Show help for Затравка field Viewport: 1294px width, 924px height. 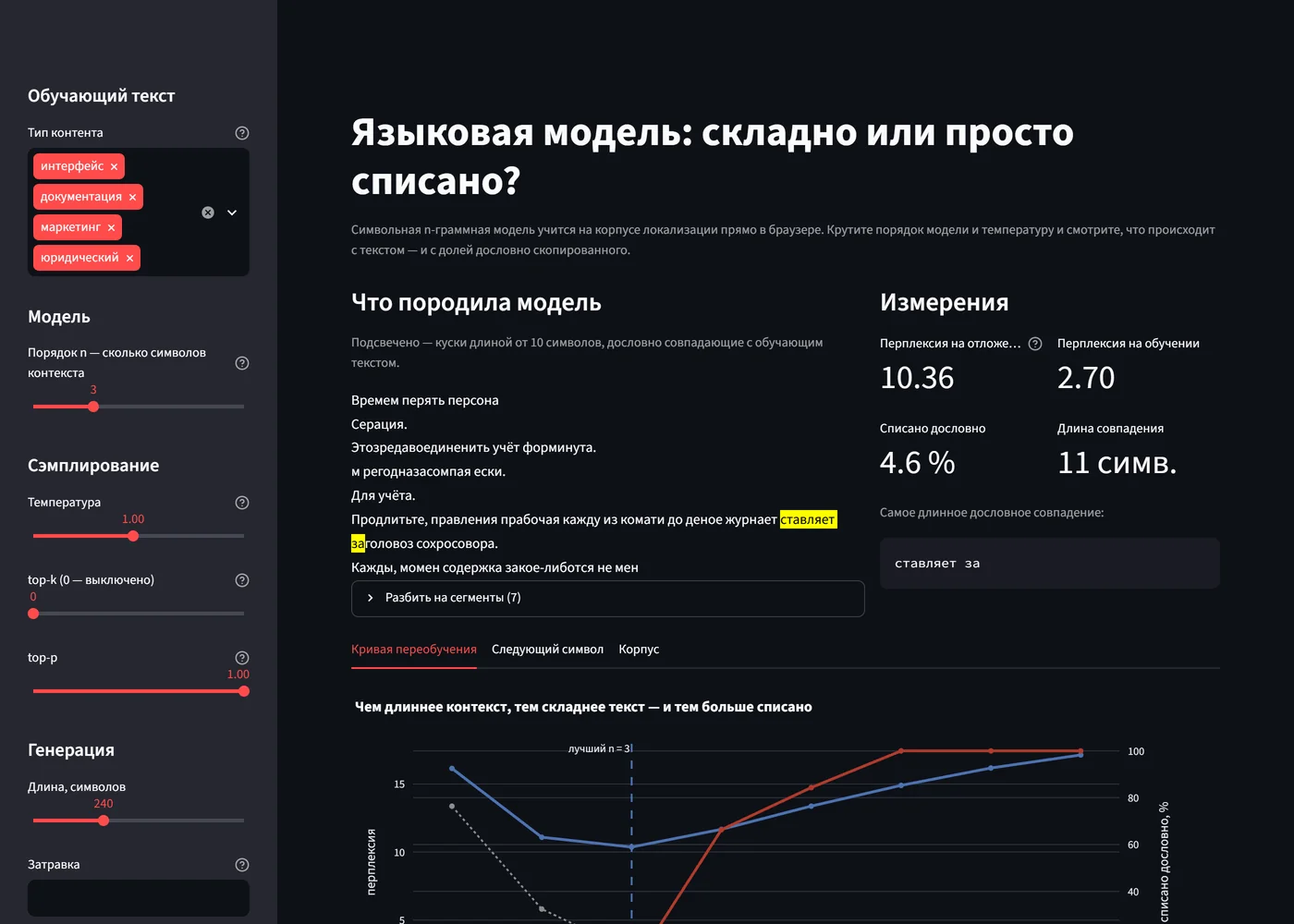pyautogui.click(x=242, y=865)
